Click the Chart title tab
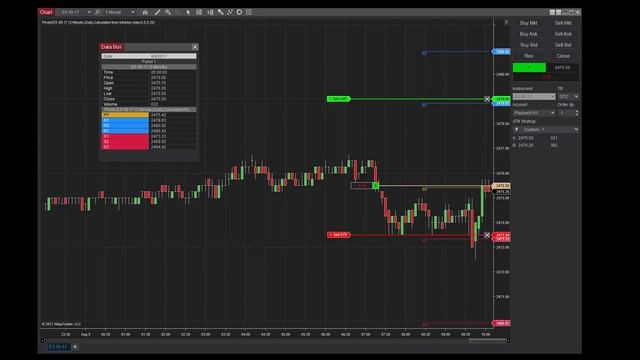The width and height of the screenshot is (640, 360). coord(46,12)
